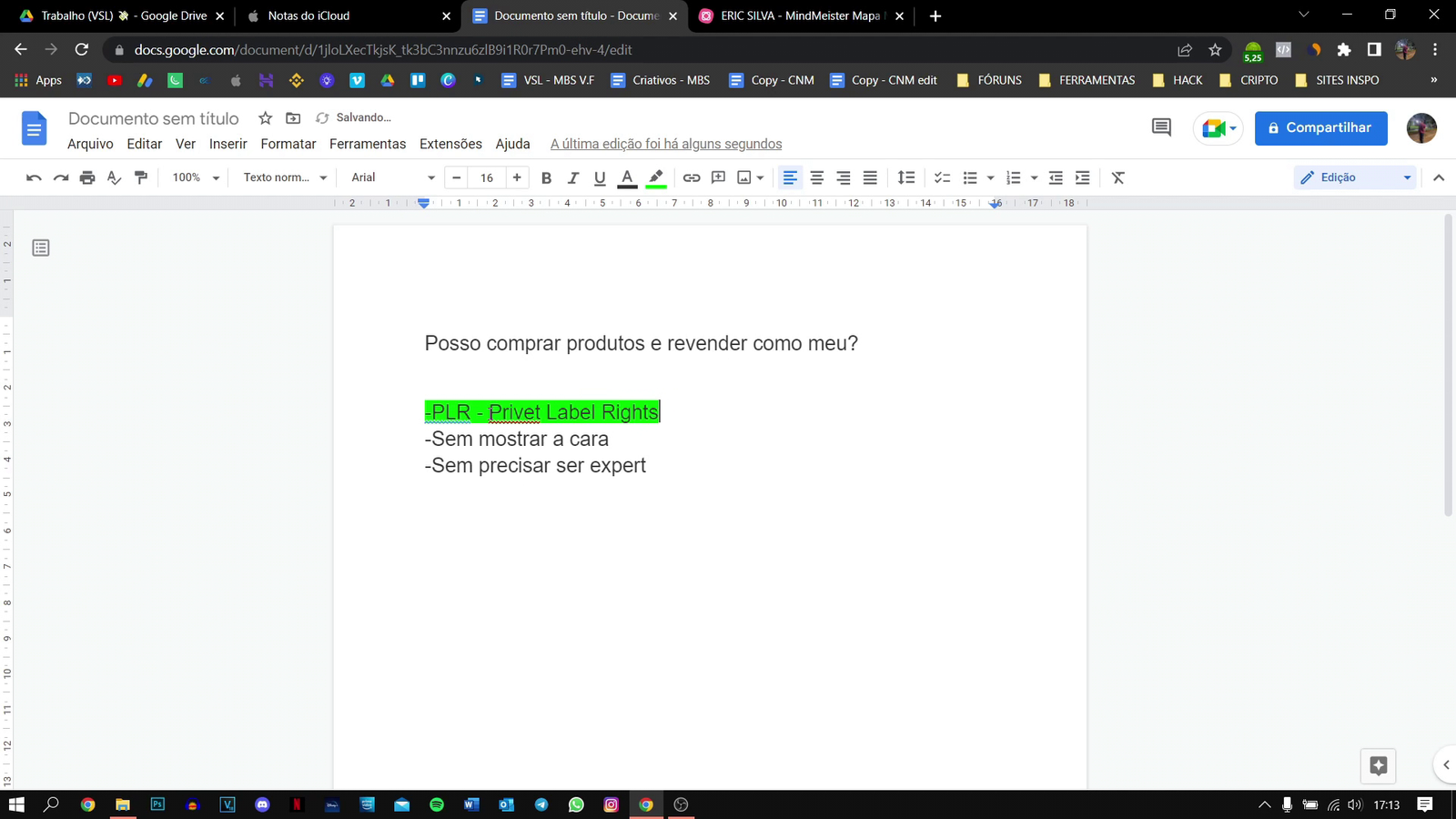Viewport: 1456px width, 819px height.
Task: Increase font size with plus button
Action: pos(517,177)
